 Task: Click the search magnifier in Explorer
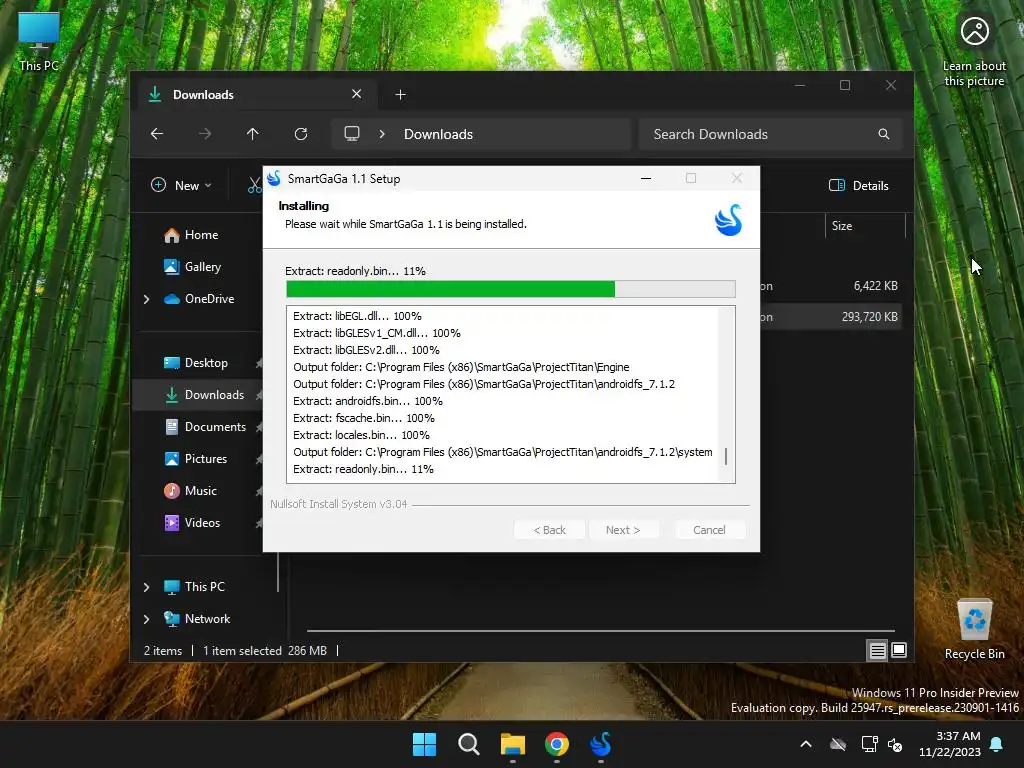click(x=884, y=134)
